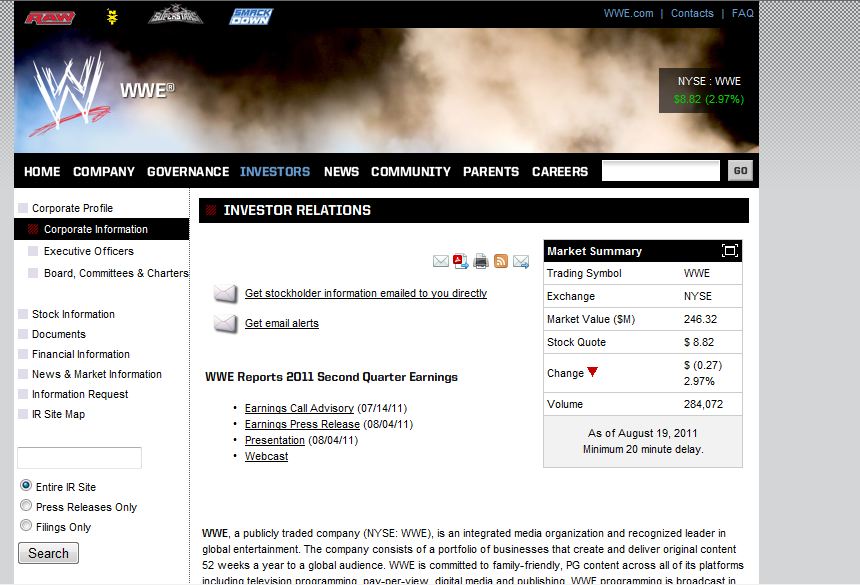Export page as PDF via Acrobat icon
This screenshot has height=585, width=860.
(461, 261)
